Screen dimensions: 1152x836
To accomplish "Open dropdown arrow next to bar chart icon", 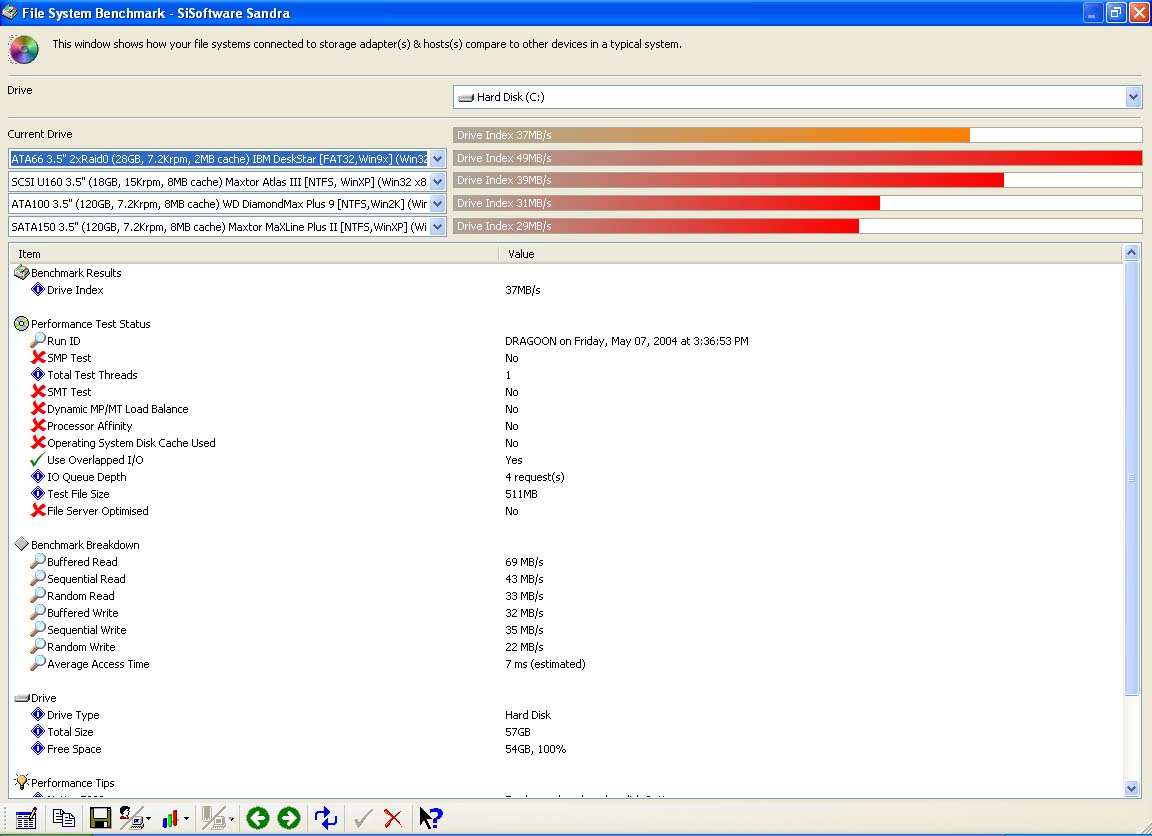I will pyautogui.click(x=186, y=818).
